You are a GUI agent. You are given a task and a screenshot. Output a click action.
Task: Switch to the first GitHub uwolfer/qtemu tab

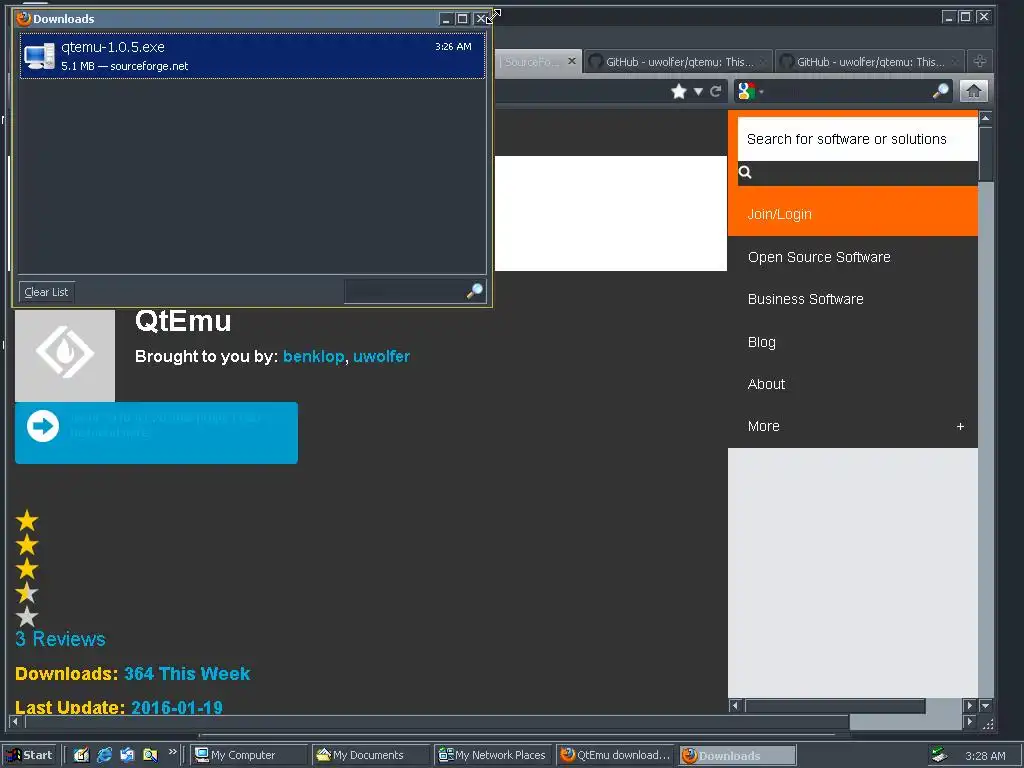tap(677, 62)
